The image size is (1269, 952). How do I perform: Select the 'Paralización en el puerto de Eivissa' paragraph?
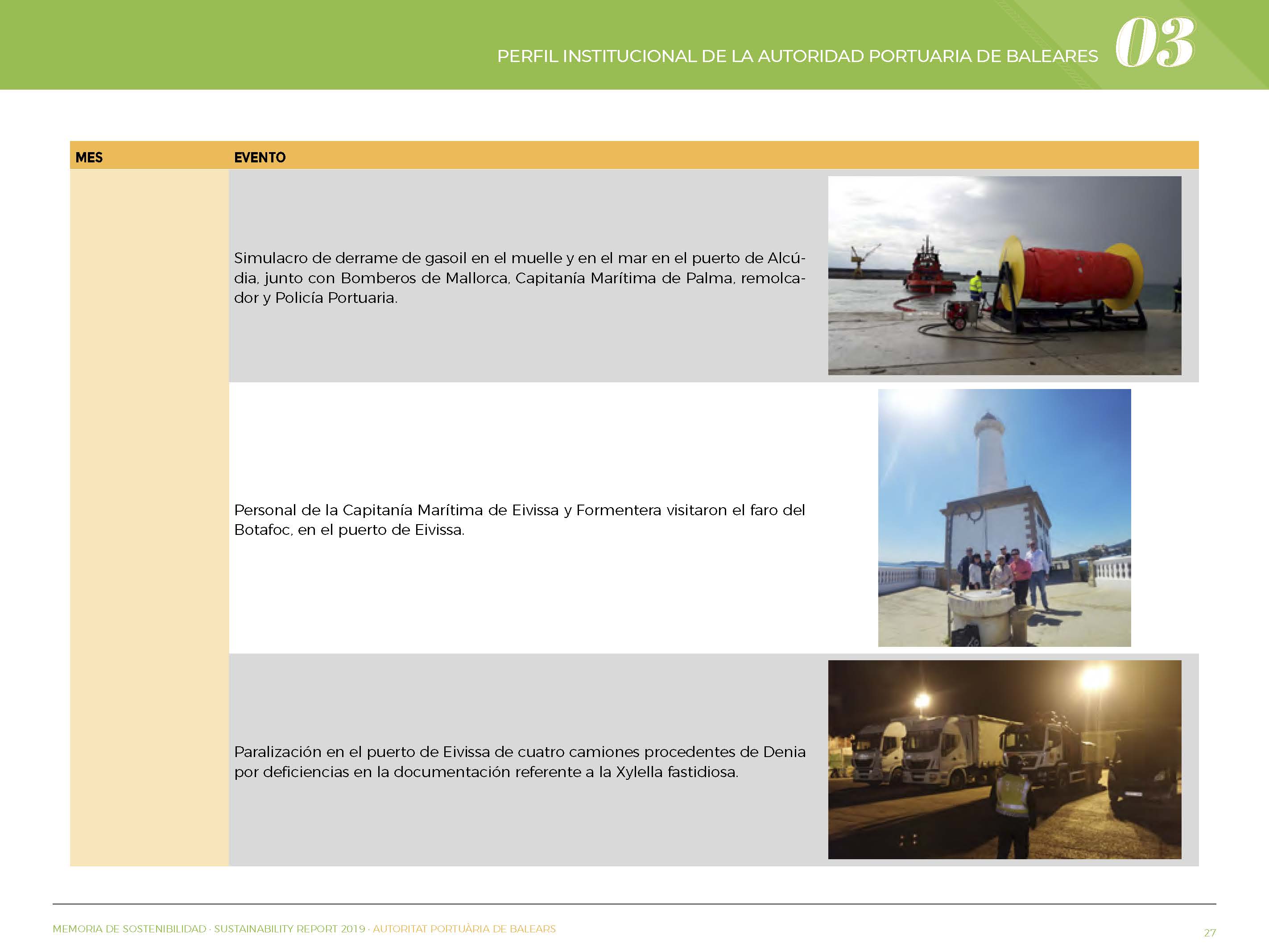click(520, 762)
